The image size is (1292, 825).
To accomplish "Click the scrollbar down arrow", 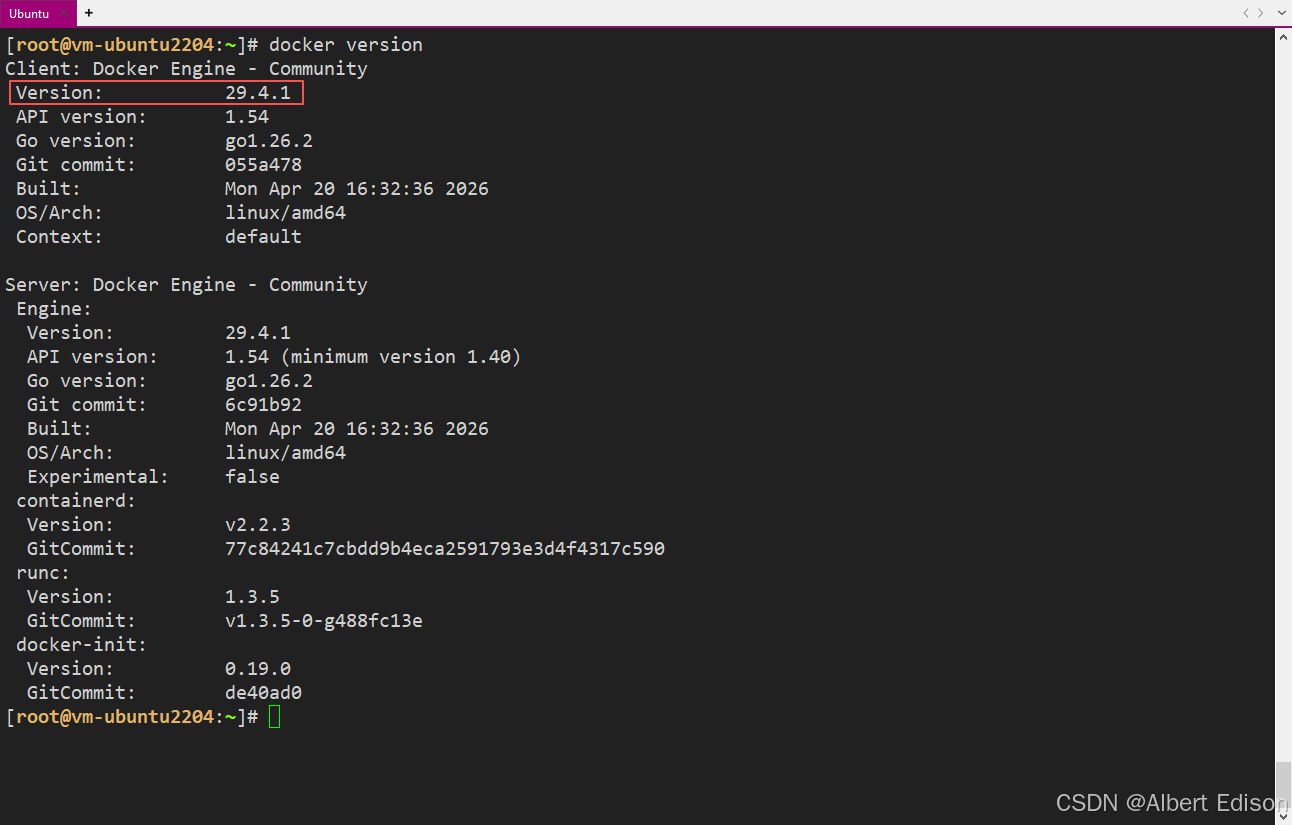I will tap(1284, 817).
